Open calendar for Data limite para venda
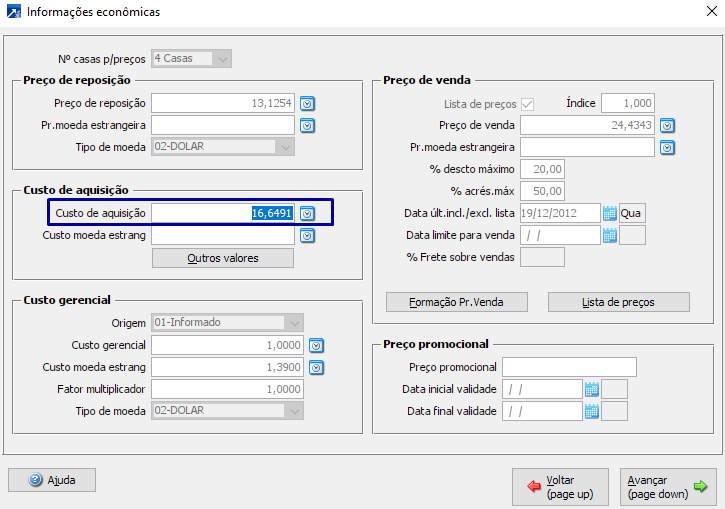The height and width of the screenshot is (509, 725). [610, 235]
